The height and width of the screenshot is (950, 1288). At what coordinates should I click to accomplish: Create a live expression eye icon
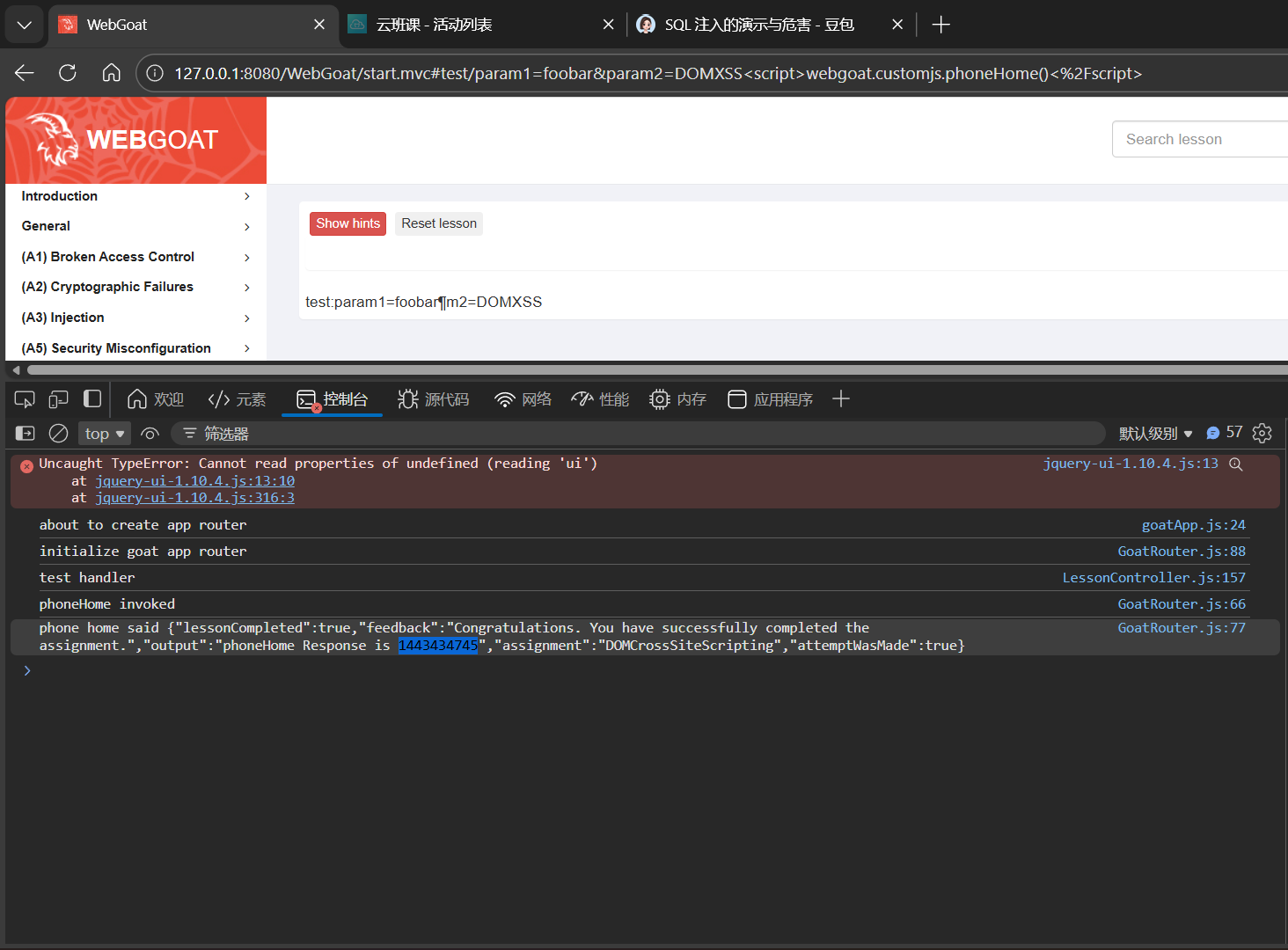point(150,434)
